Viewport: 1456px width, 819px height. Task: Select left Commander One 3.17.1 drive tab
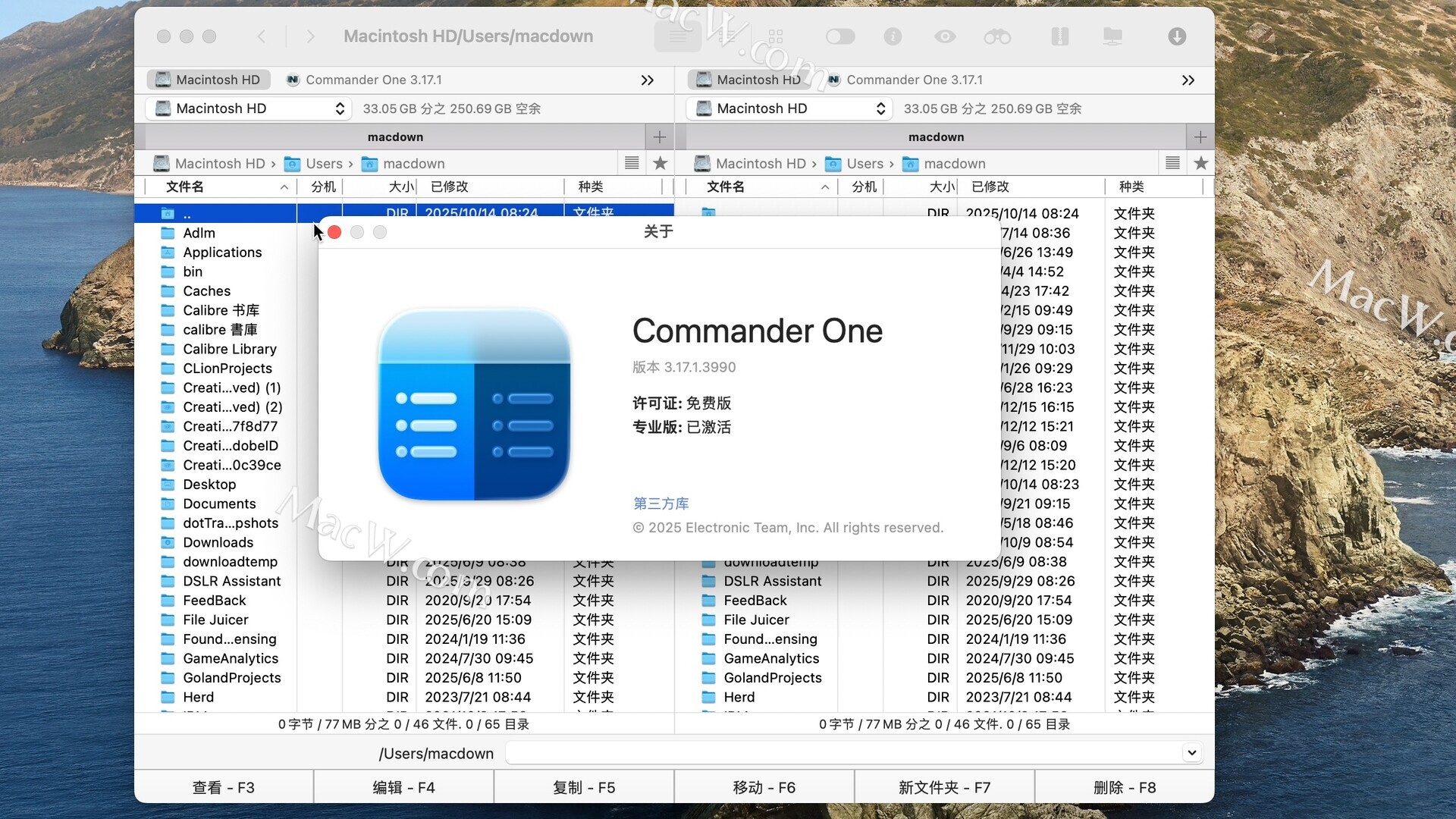(x=364, y=80)
